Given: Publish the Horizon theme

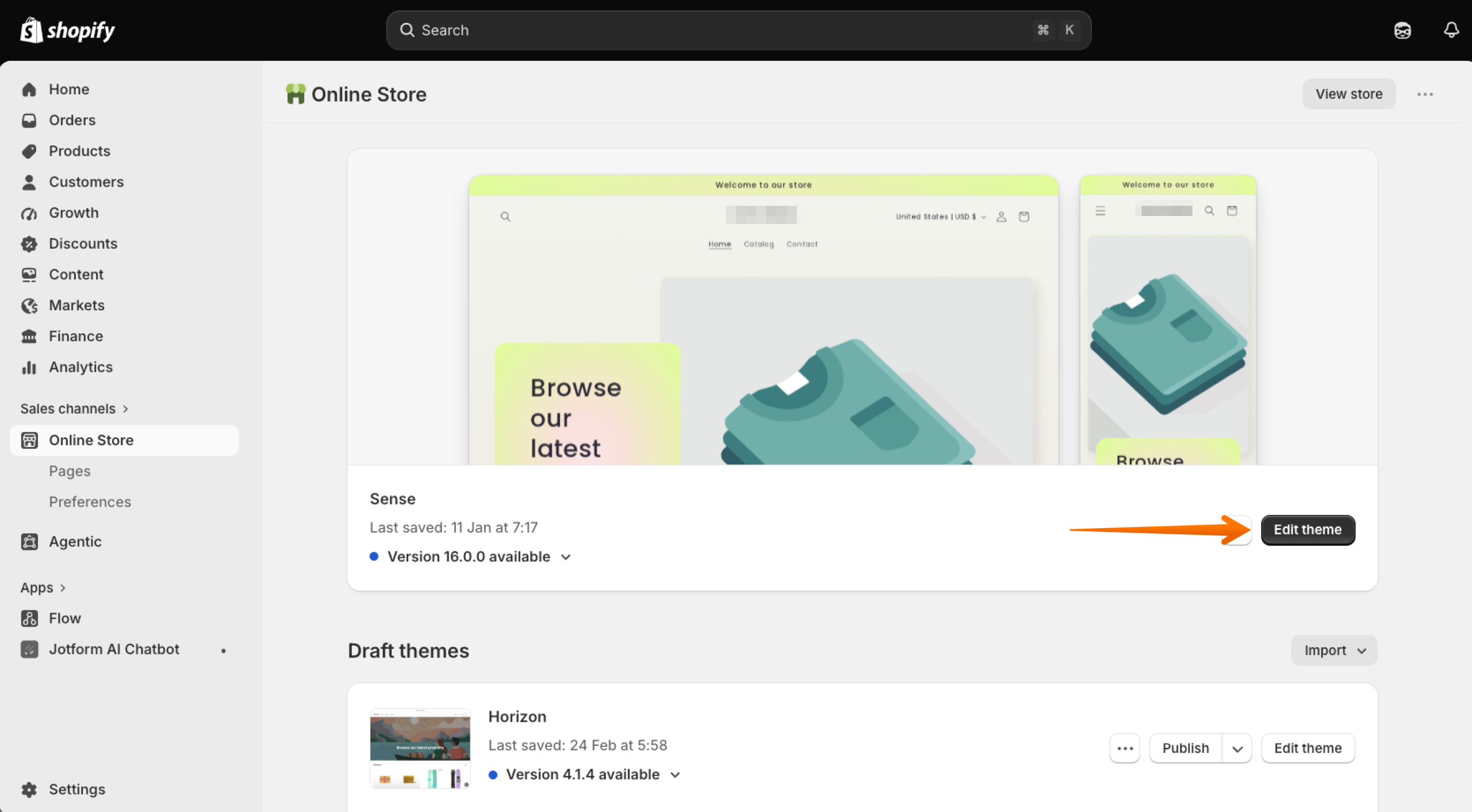Looking at the screenshot, I should click(x=1186, y=748).
